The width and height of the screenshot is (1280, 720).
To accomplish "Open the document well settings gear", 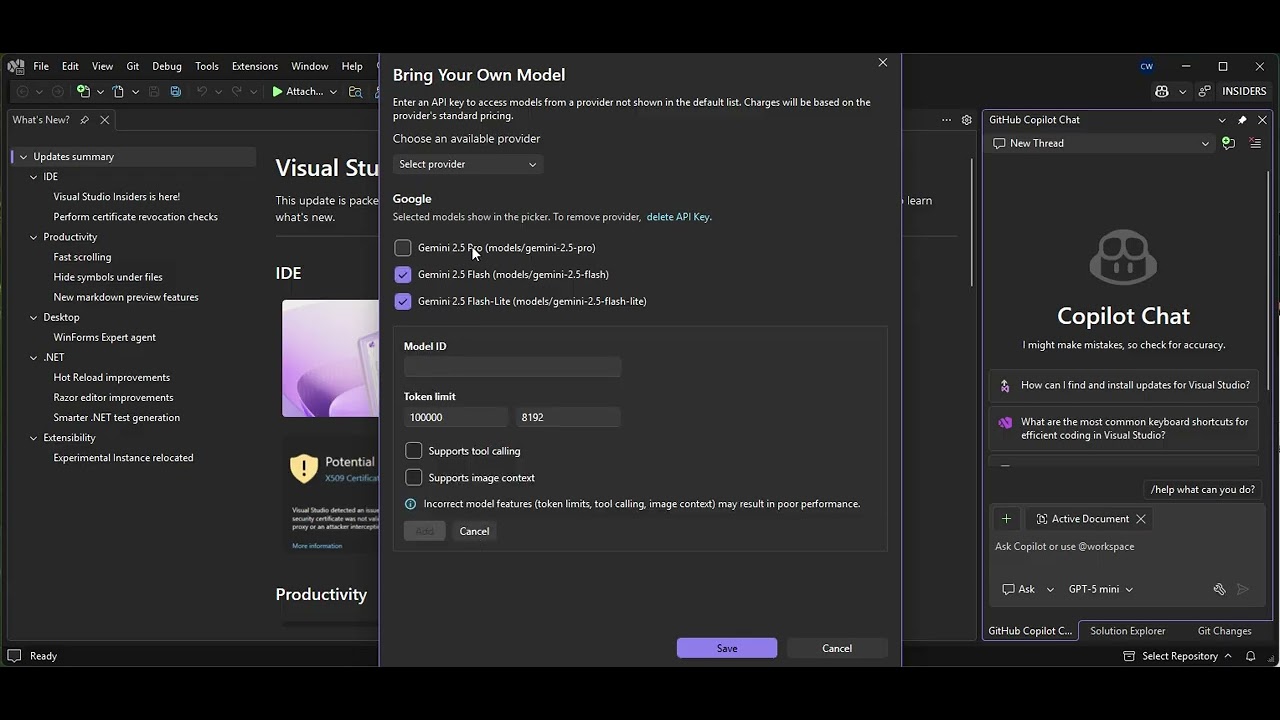I will (967, 120).
